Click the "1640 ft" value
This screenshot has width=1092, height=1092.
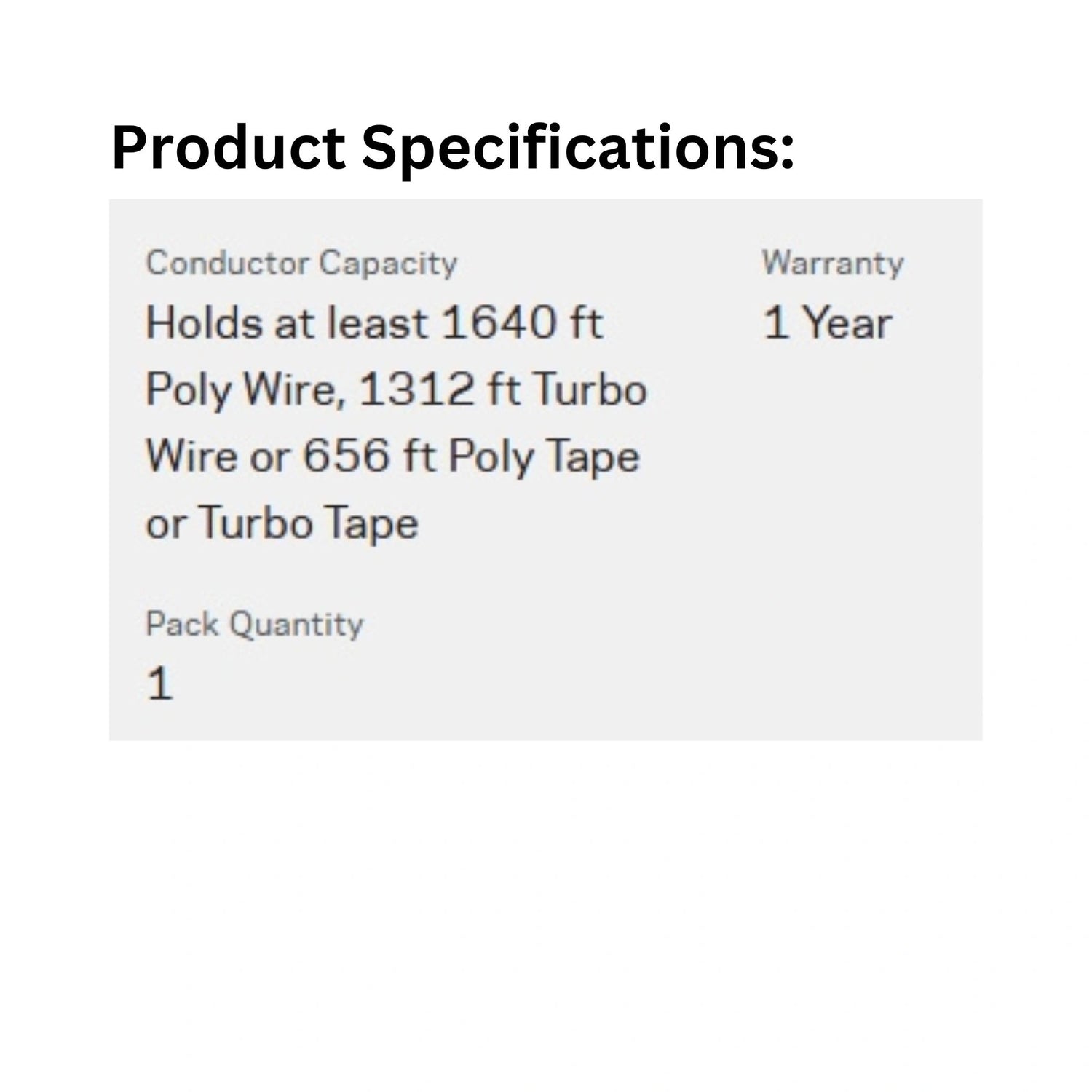[522, 323]
